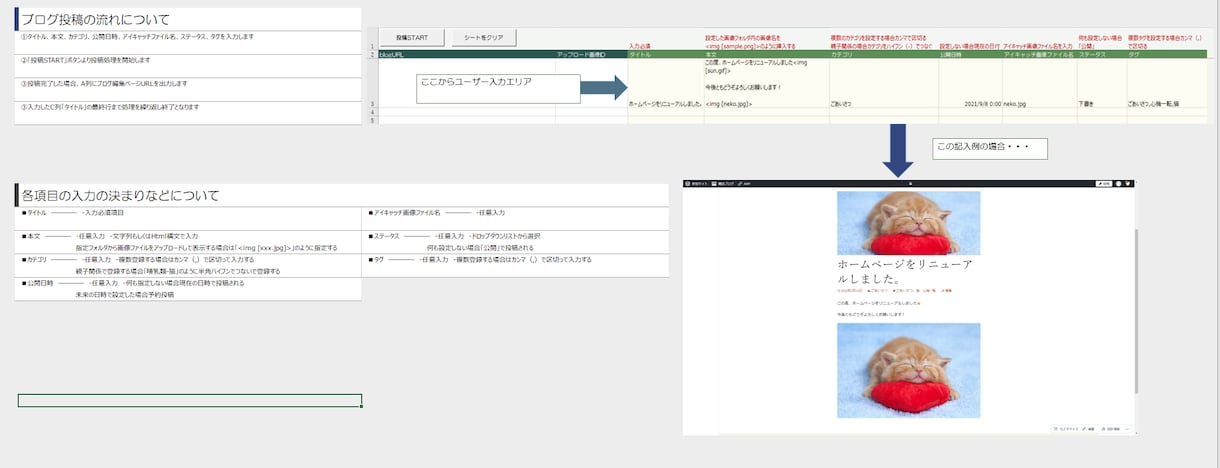Image resolution: width=1220 pixels, height=468 pixels.
Task: Select the アイキャッチ画像ファイル名 header cell
Action: (1038, 54)
